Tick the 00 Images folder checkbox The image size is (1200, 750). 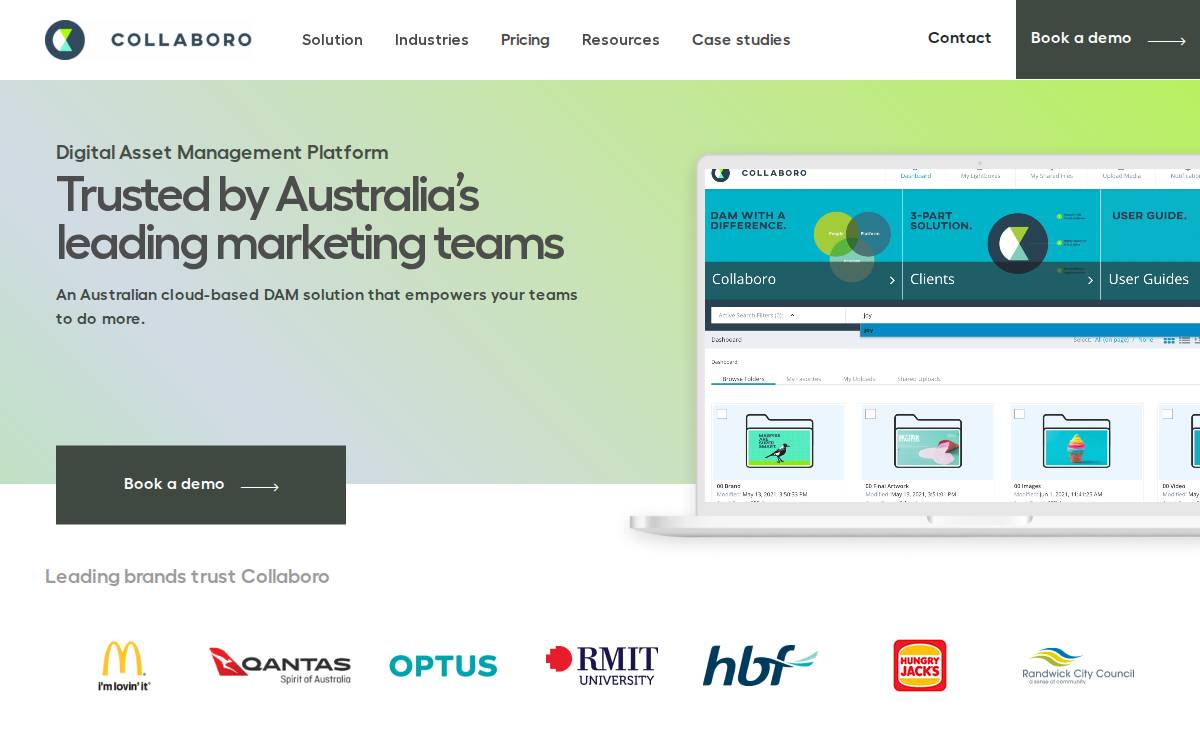[1019, 414]
